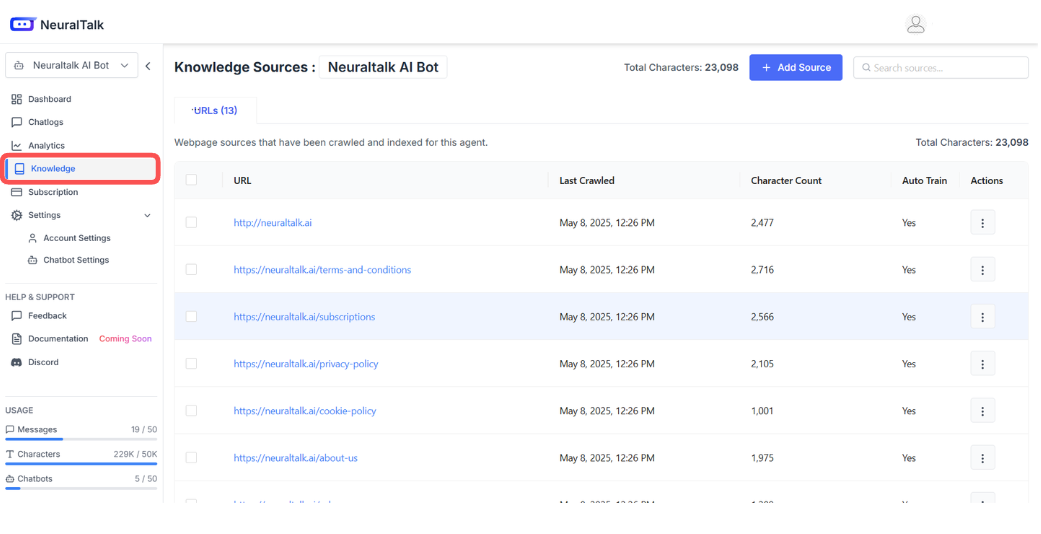Image resolution: width=1041 pixels, height=534 pixels.
Task: Click the Feedback bubble icon
Action: (17, 316)
